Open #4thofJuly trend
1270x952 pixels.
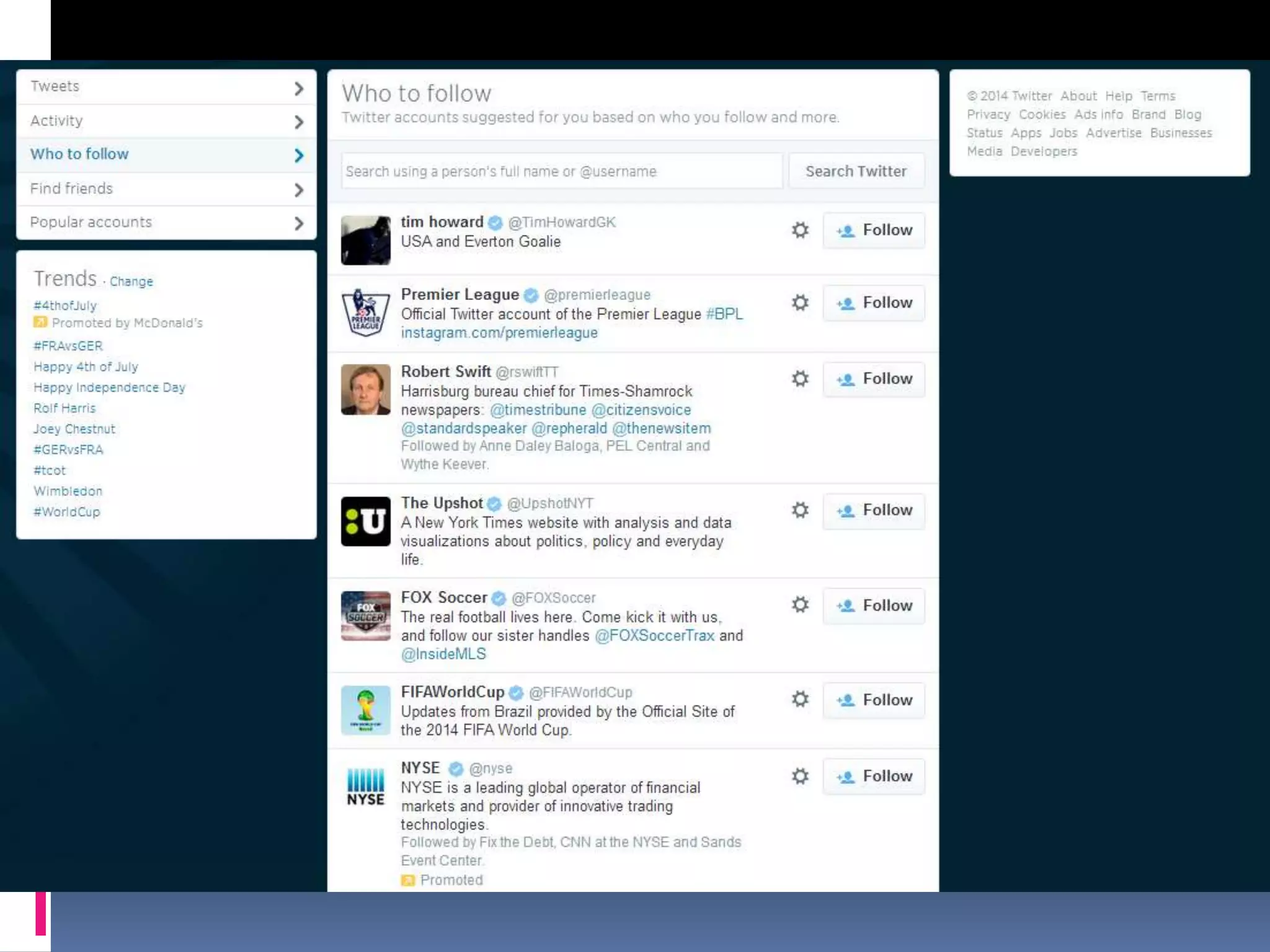(65, 306)
